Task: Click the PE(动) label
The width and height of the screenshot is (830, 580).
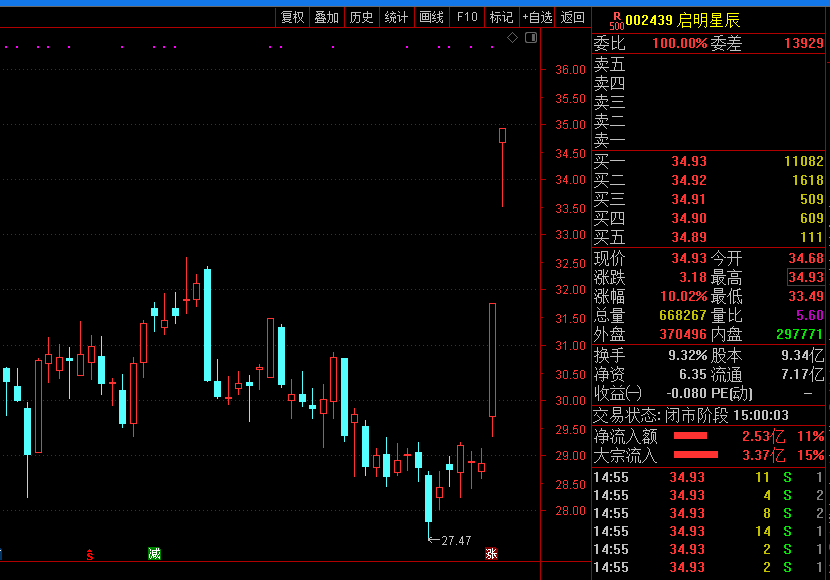Action: coord(731,393)
